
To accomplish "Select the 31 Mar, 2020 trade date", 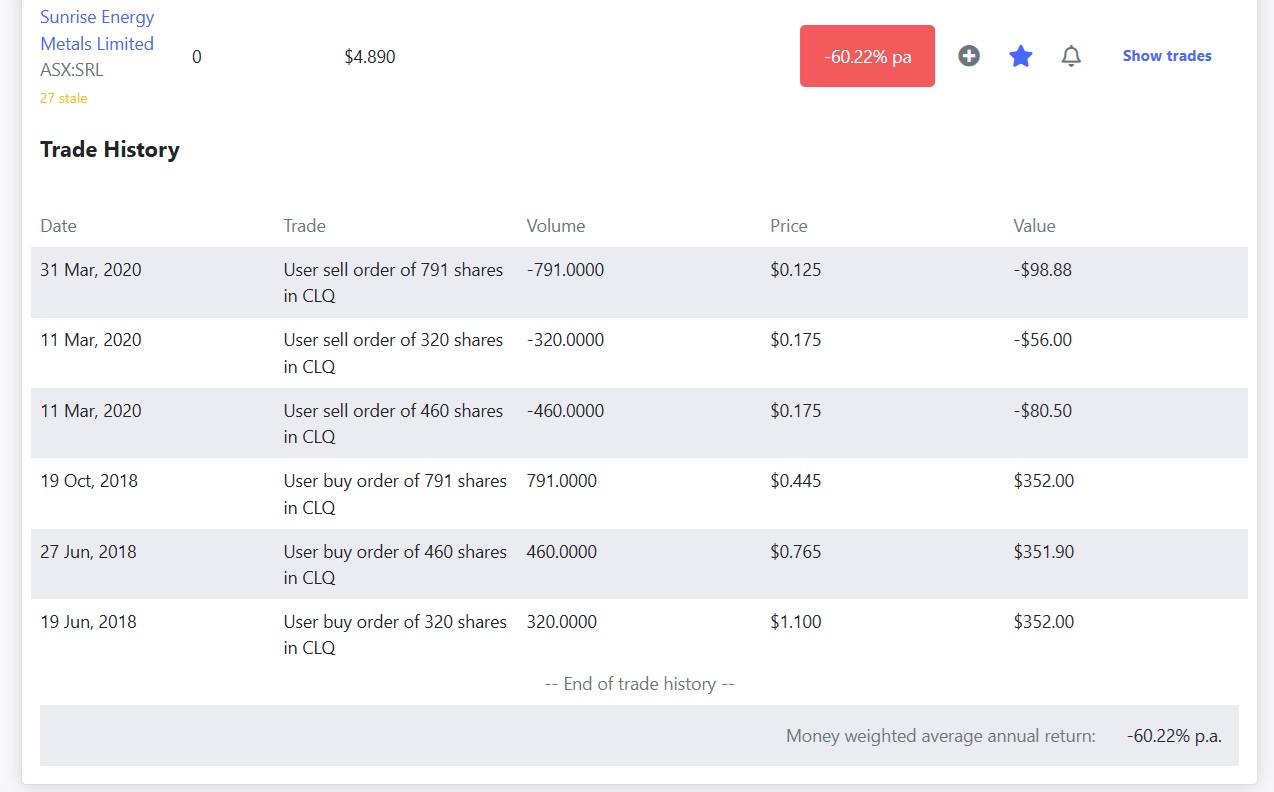I will coord(90,270).
